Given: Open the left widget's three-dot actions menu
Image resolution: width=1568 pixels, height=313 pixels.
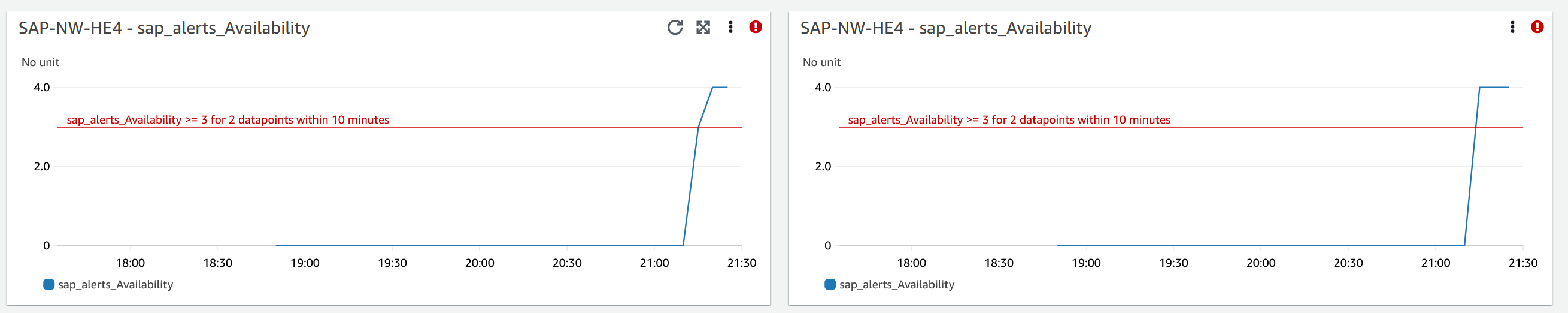Looking at the screenshot, I should tap(730, 28).
